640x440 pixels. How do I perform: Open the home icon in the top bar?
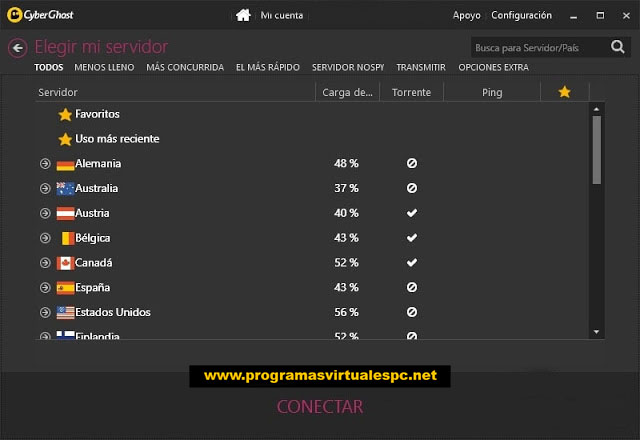click(x=243, y=16)
